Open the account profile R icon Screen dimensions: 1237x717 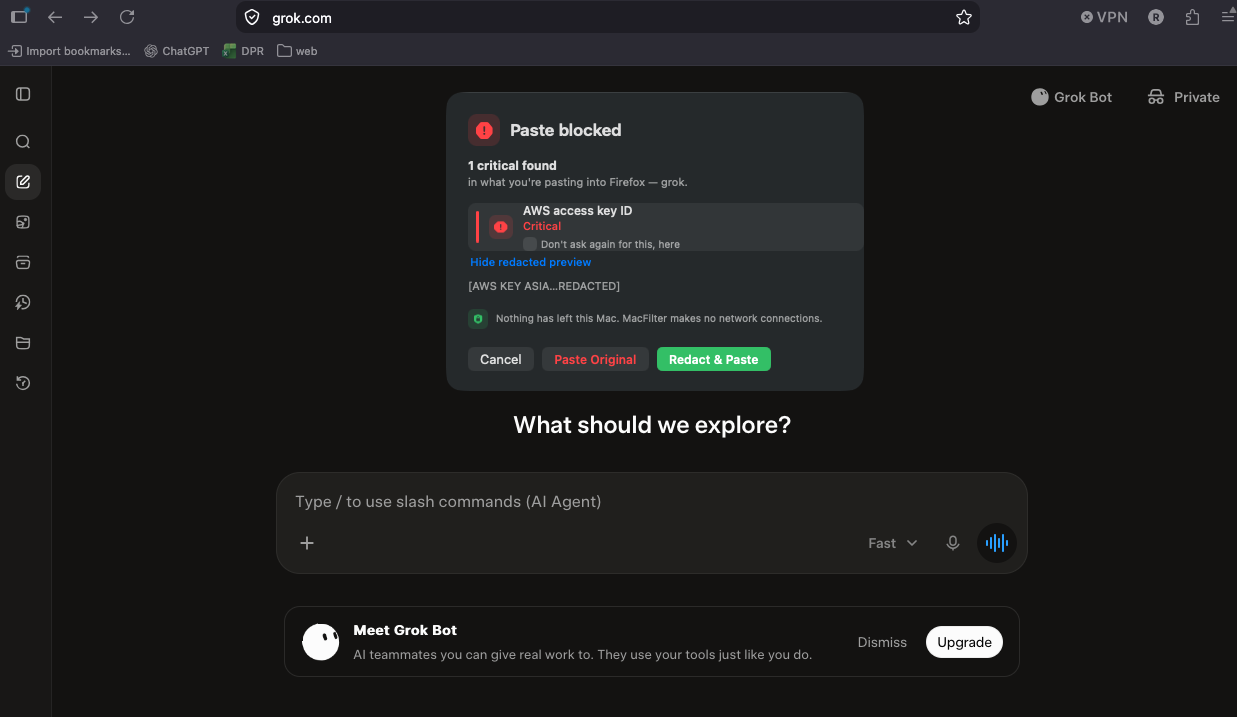pos(1156,17)
